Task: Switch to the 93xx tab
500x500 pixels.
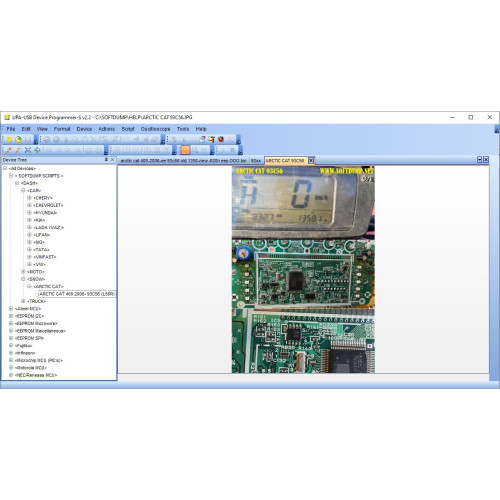Action: pyautogui.click(x=256, y=161)
